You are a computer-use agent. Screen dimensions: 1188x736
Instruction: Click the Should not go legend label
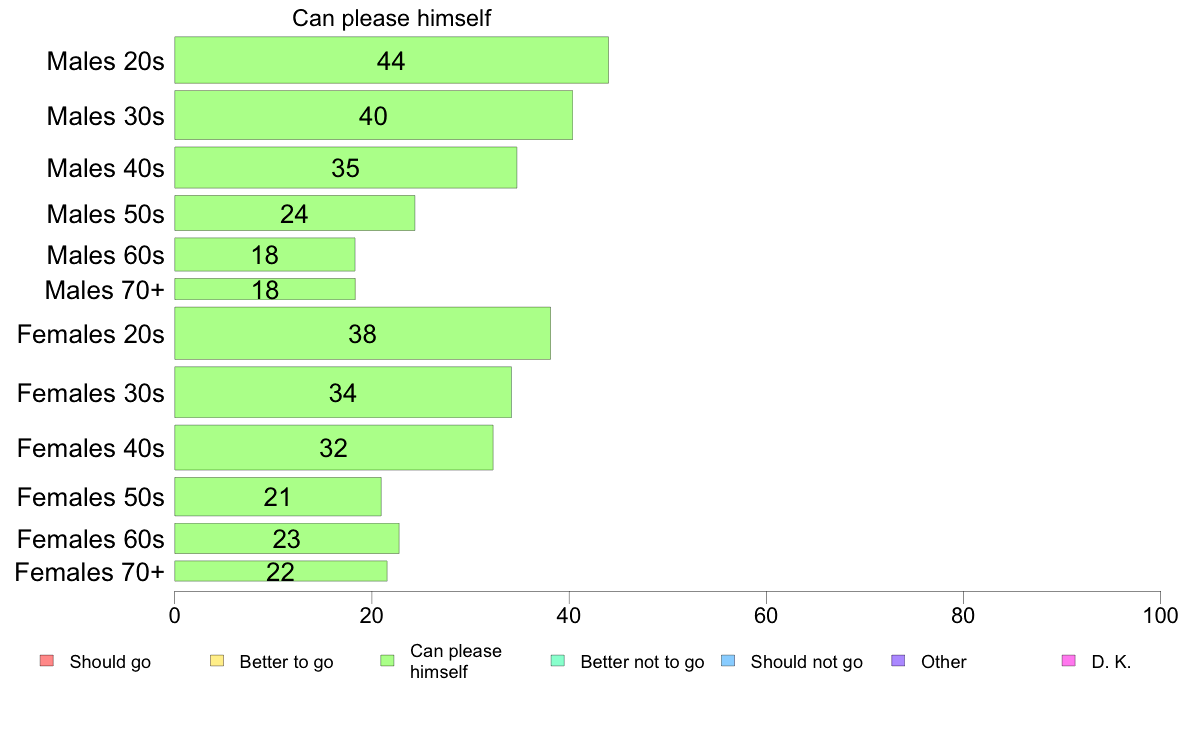click(807, 662)
